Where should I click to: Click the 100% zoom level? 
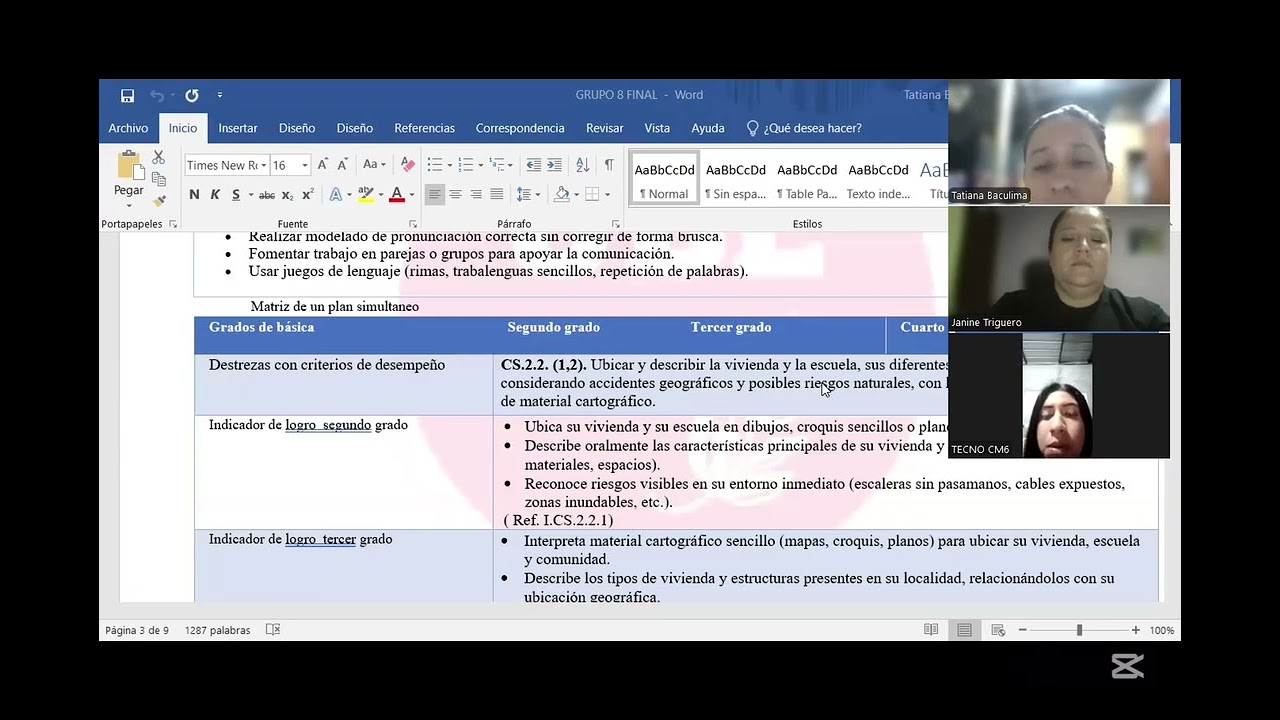click(x=1161, y=630)
